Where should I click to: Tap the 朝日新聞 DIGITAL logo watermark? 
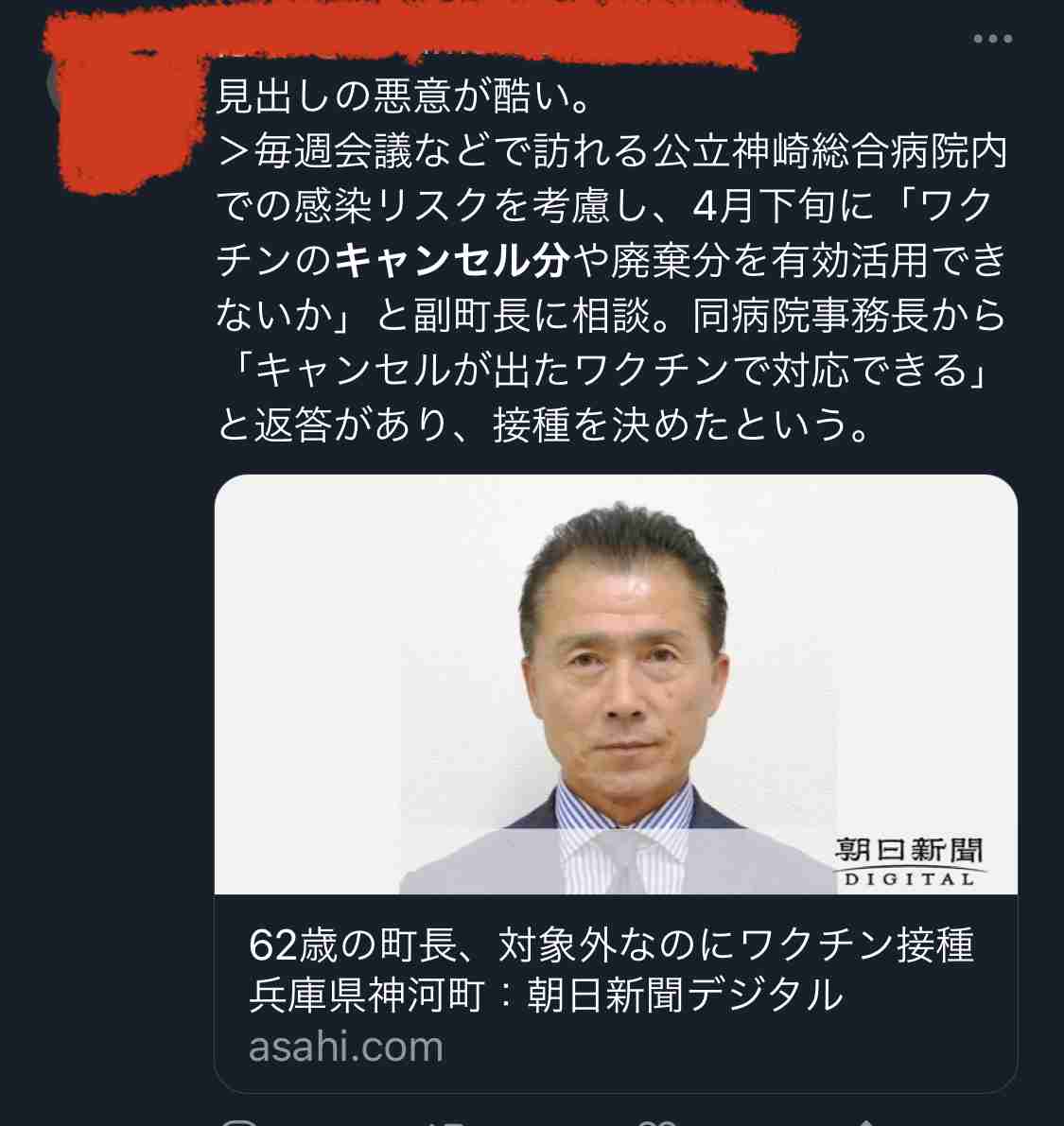[x=909, y=861]
